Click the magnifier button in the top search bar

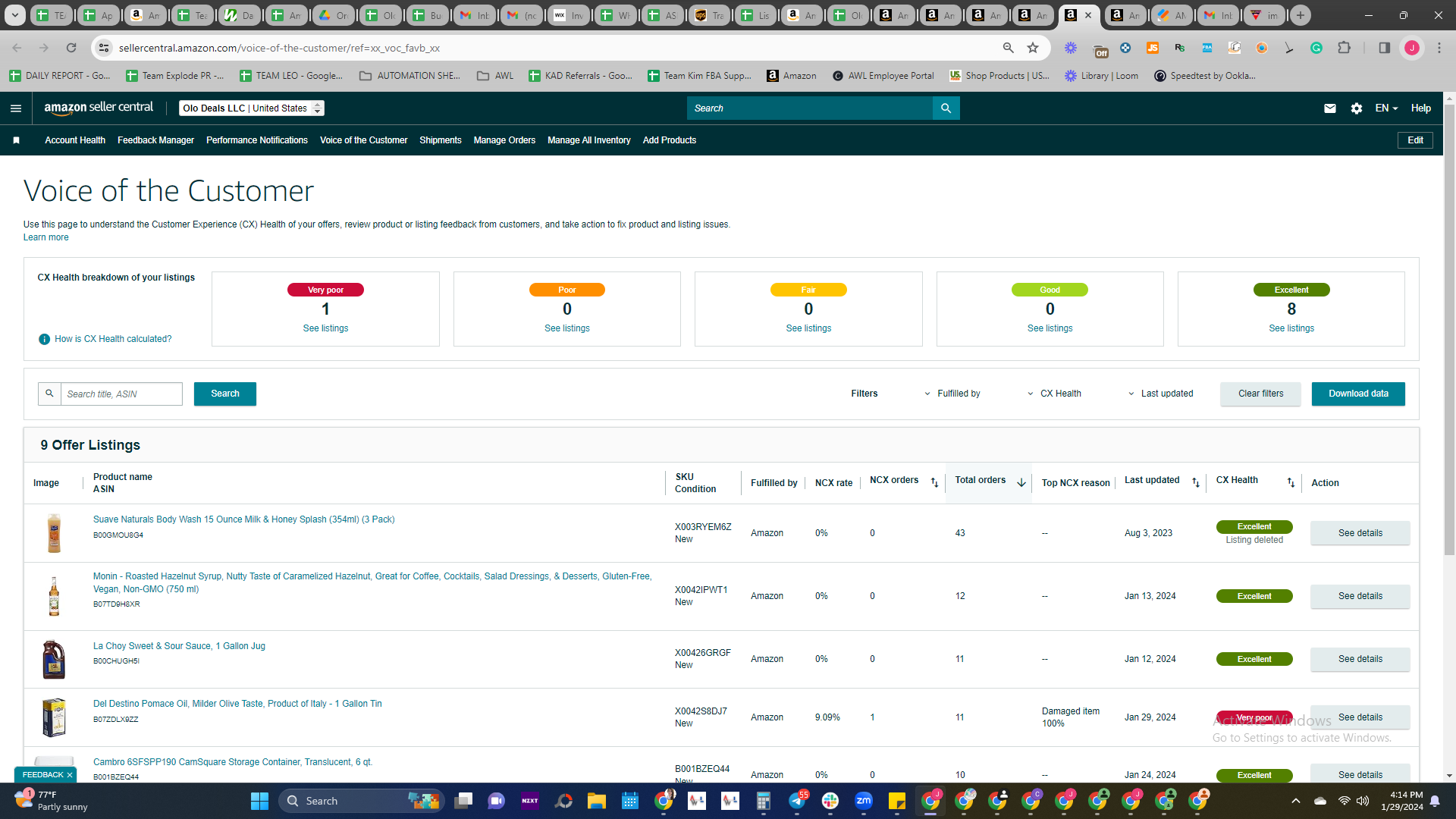click(x=946, y=108)
